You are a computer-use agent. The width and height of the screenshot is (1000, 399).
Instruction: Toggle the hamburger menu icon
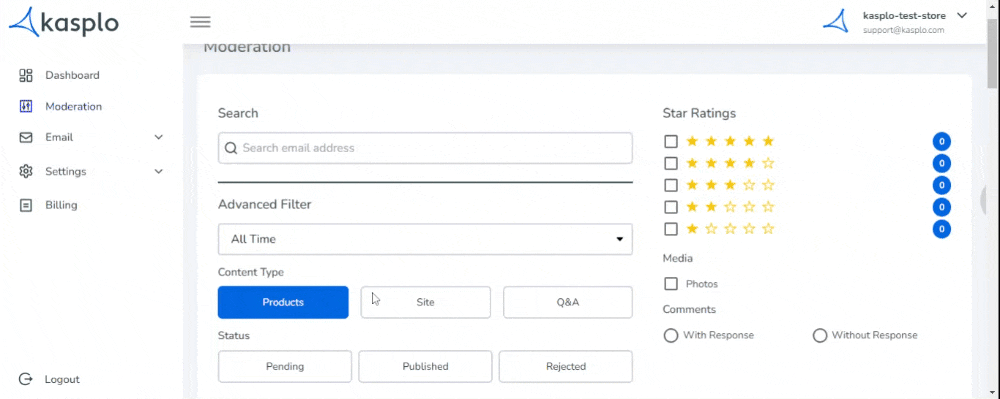point(200,22)
